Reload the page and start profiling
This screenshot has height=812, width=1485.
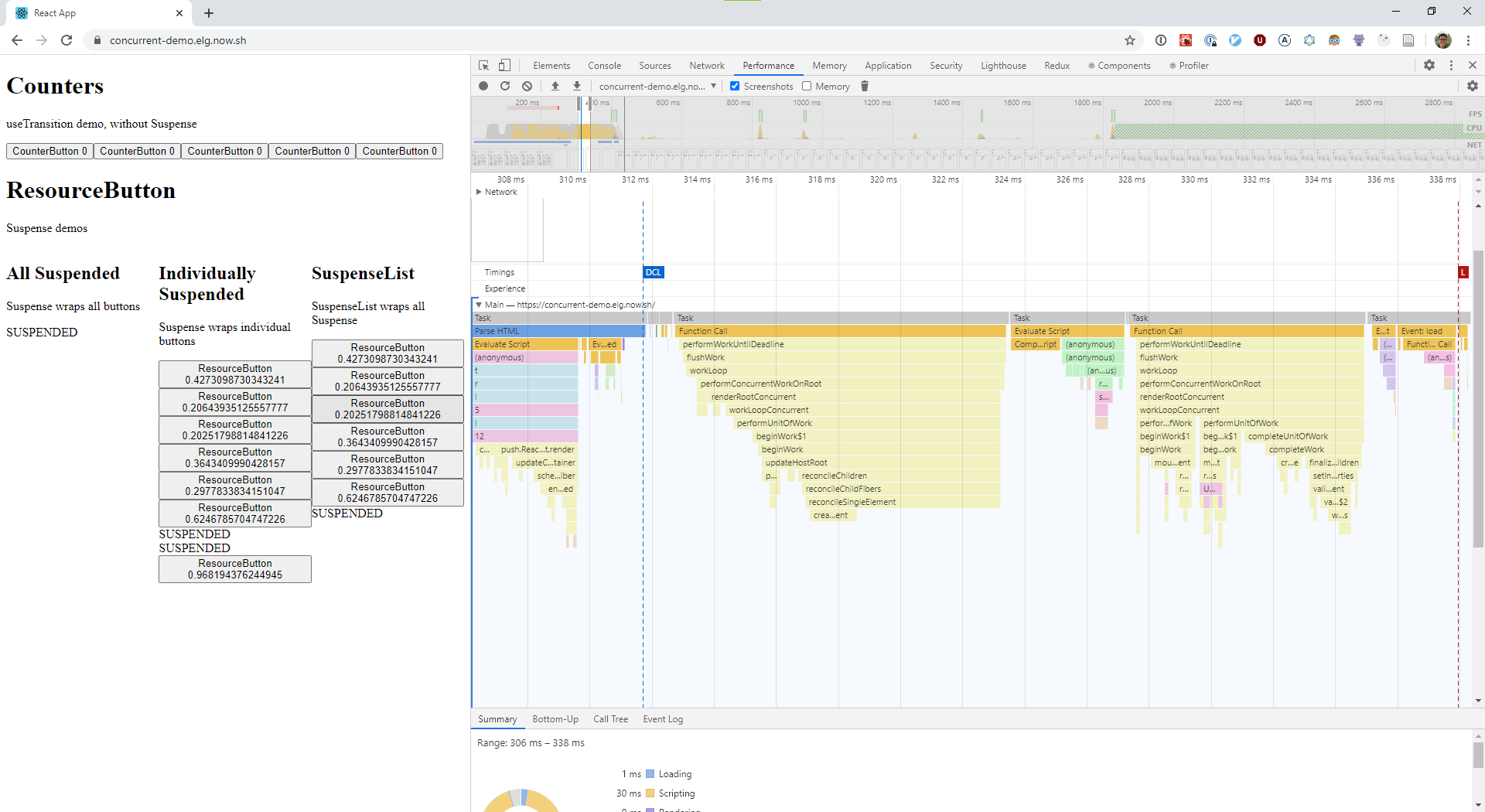505,86
